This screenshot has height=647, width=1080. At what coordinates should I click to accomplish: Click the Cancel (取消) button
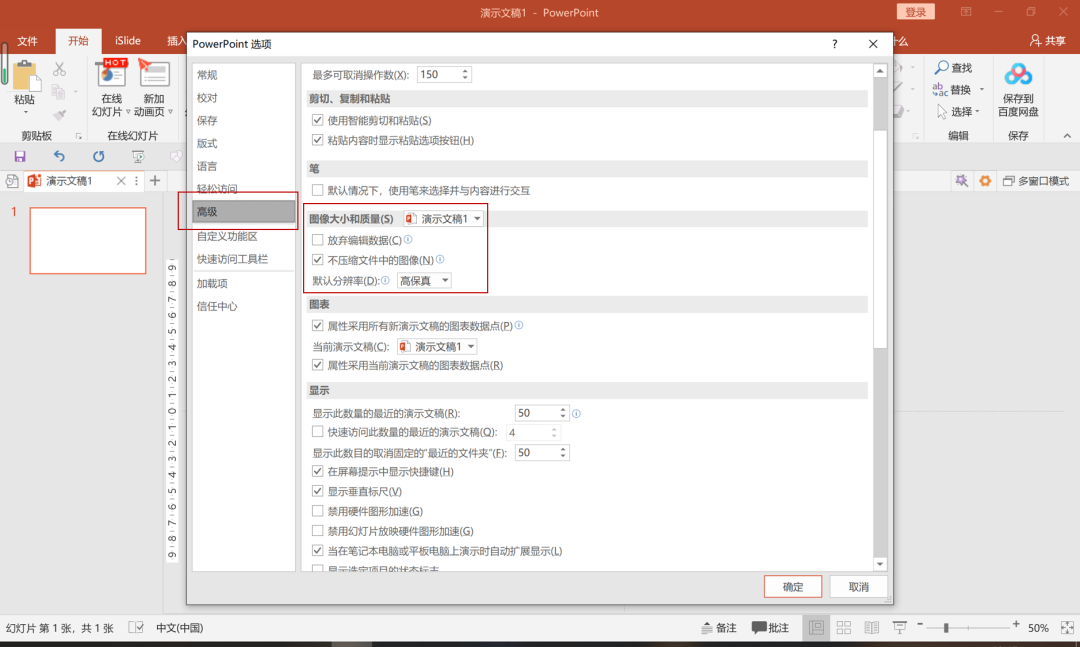click(858, 586)
